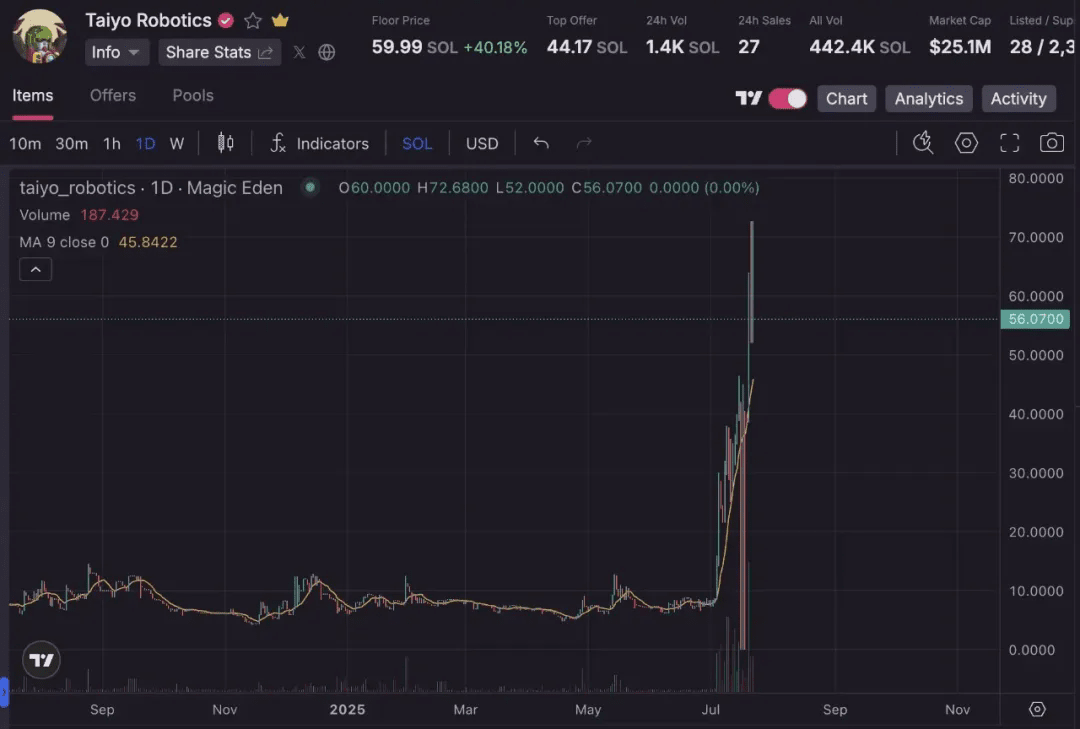Click the undo arrow in chart toolbar
The image size is (1080, 729).
click(541, 143)
